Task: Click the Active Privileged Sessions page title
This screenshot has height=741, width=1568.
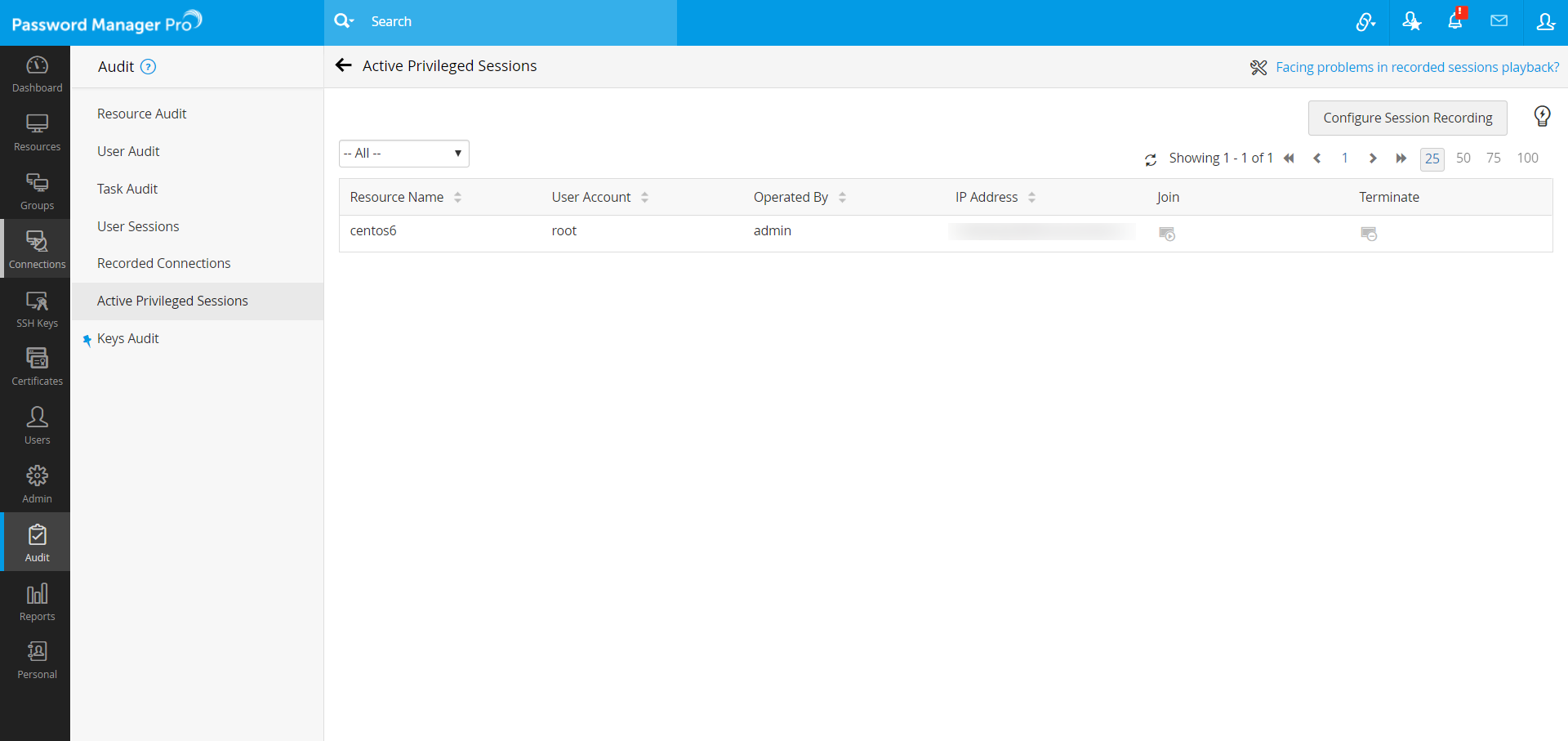Action: (x=450, y=65)
